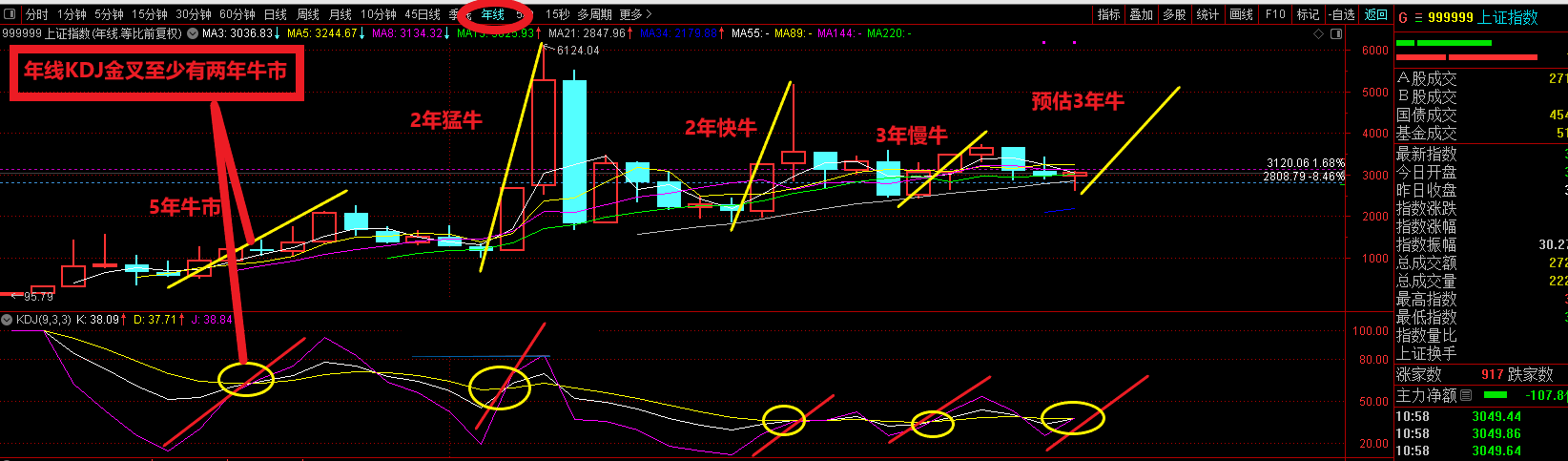Select the 基金成交 row

click(1481, 133)
